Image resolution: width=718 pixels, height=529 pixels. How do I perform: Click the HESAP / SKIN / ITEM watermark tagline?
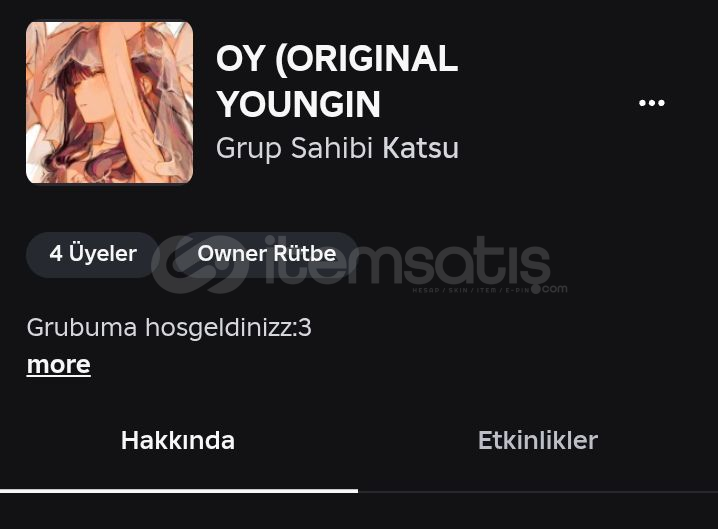[x=471, y=290]
